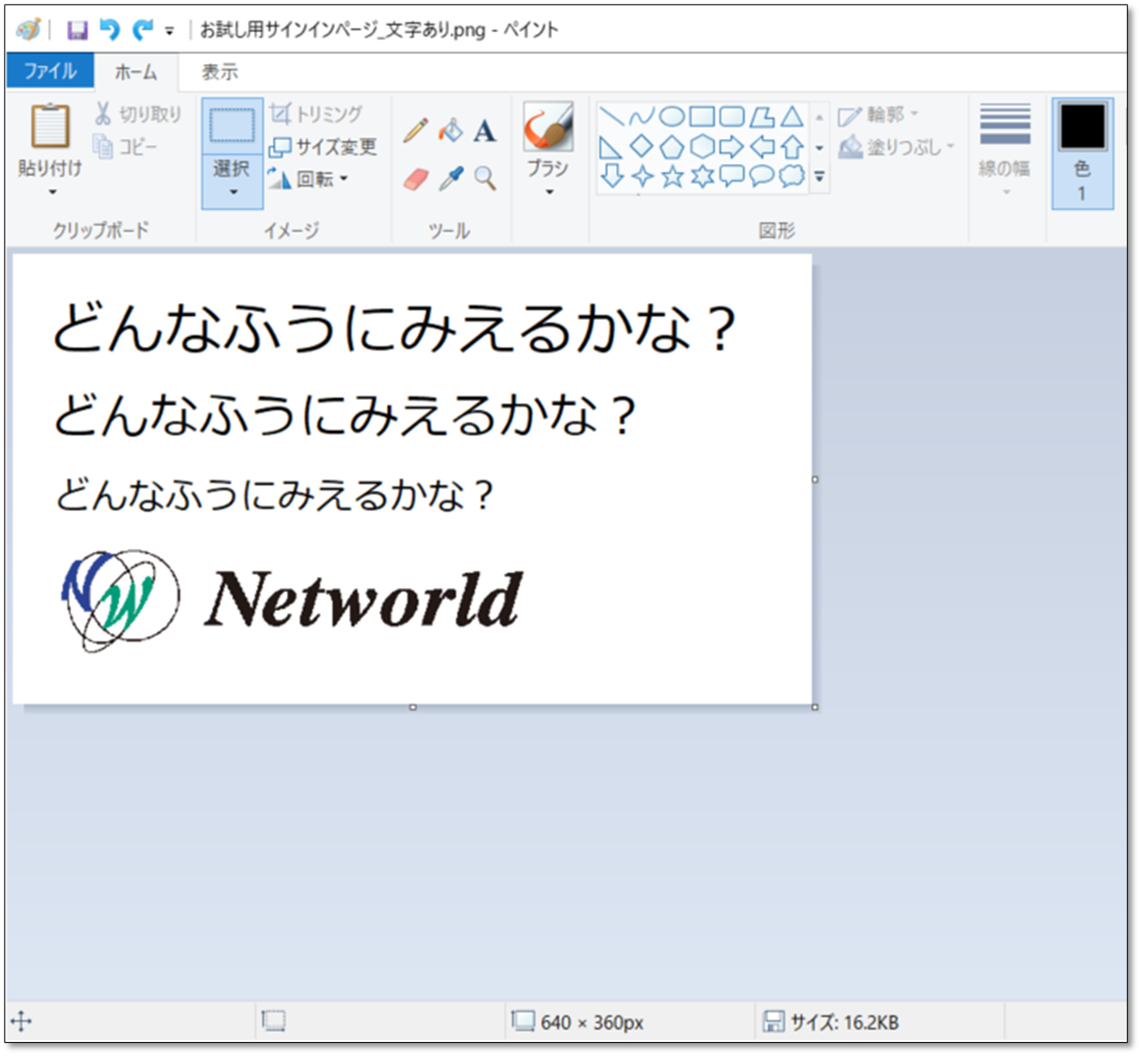Viewport: 1141px width, 1056px height.
Task: Click the bottom-right corner canvas handle
Action: pyautogui.click(x=815, y=707)
